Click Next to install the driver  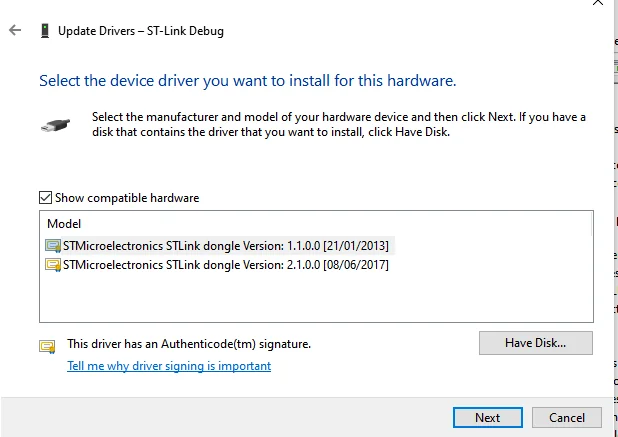[487, 418]
